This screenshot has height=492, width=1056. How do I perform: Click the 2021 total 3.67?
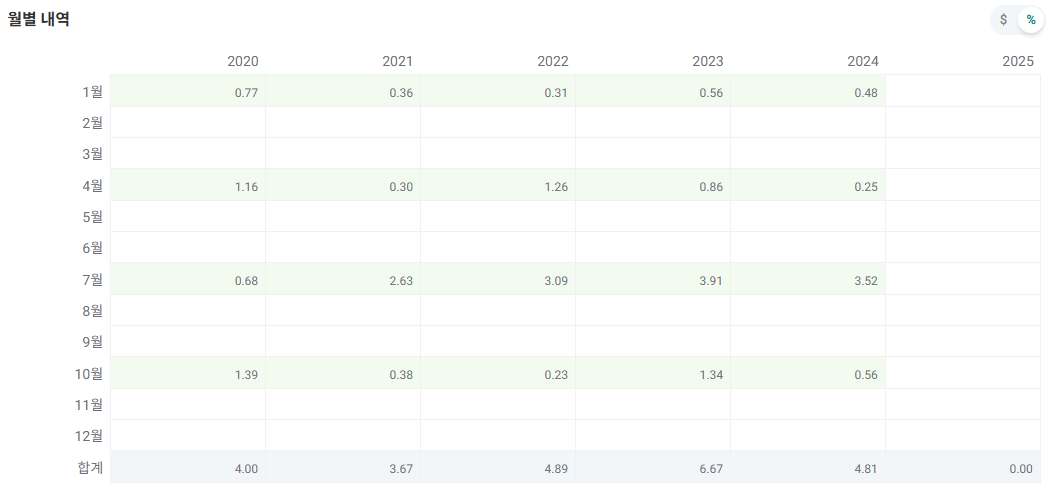[401, 469]
